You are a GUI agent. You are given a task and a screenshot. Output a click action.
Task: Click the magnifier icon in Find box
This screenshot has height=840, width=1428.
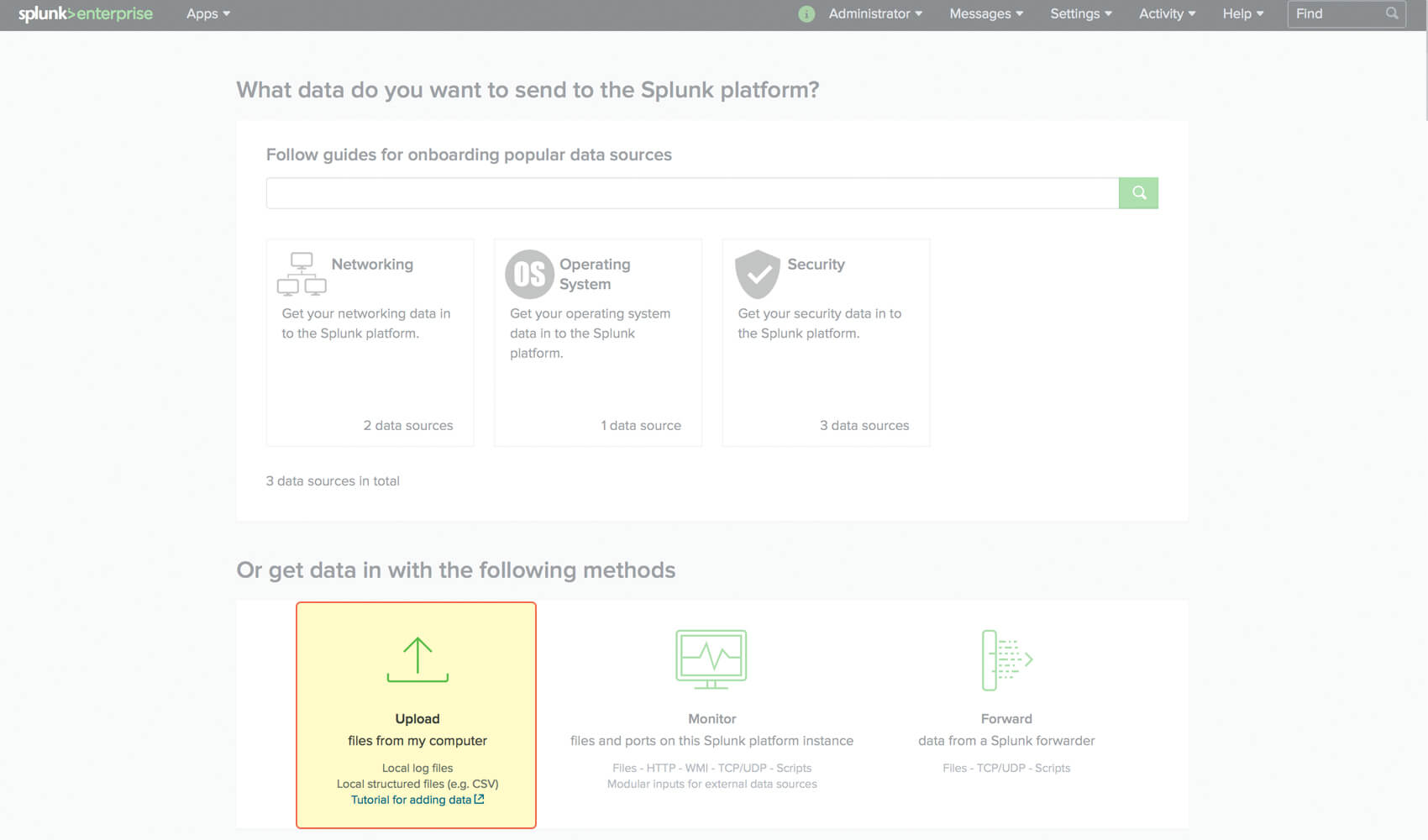[x=1392, y=13]
